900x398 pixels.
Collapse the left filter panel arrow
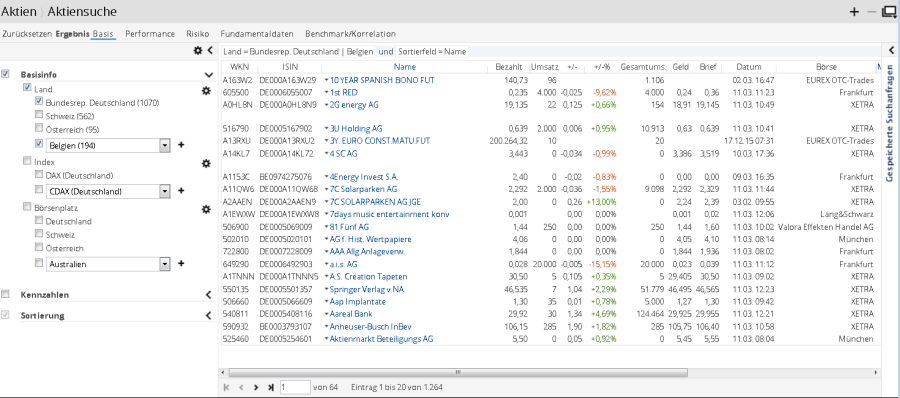[x=210, y=51]
